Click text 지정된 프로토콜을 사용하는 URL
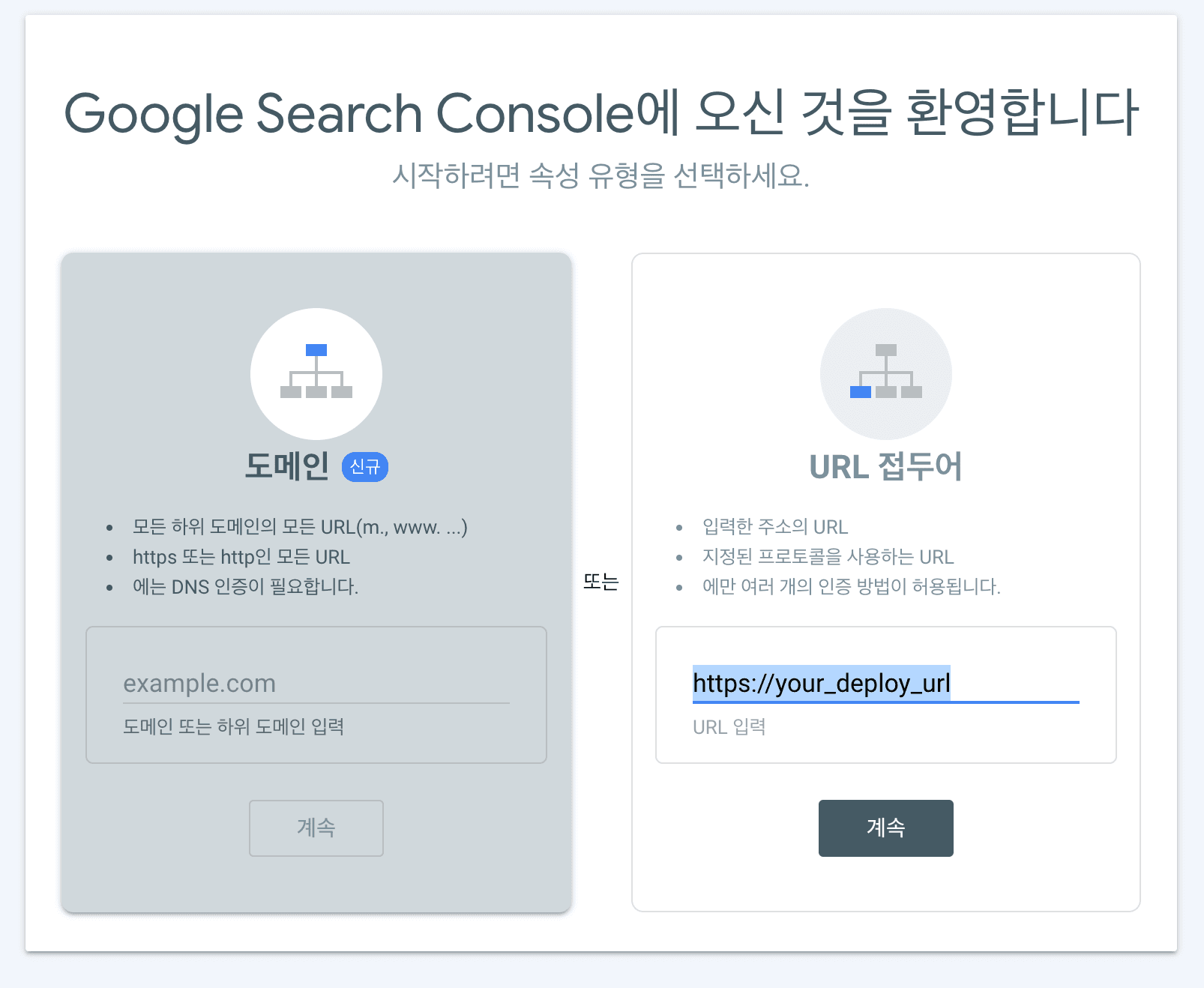Screen dimensions: 1204x988 828,557
